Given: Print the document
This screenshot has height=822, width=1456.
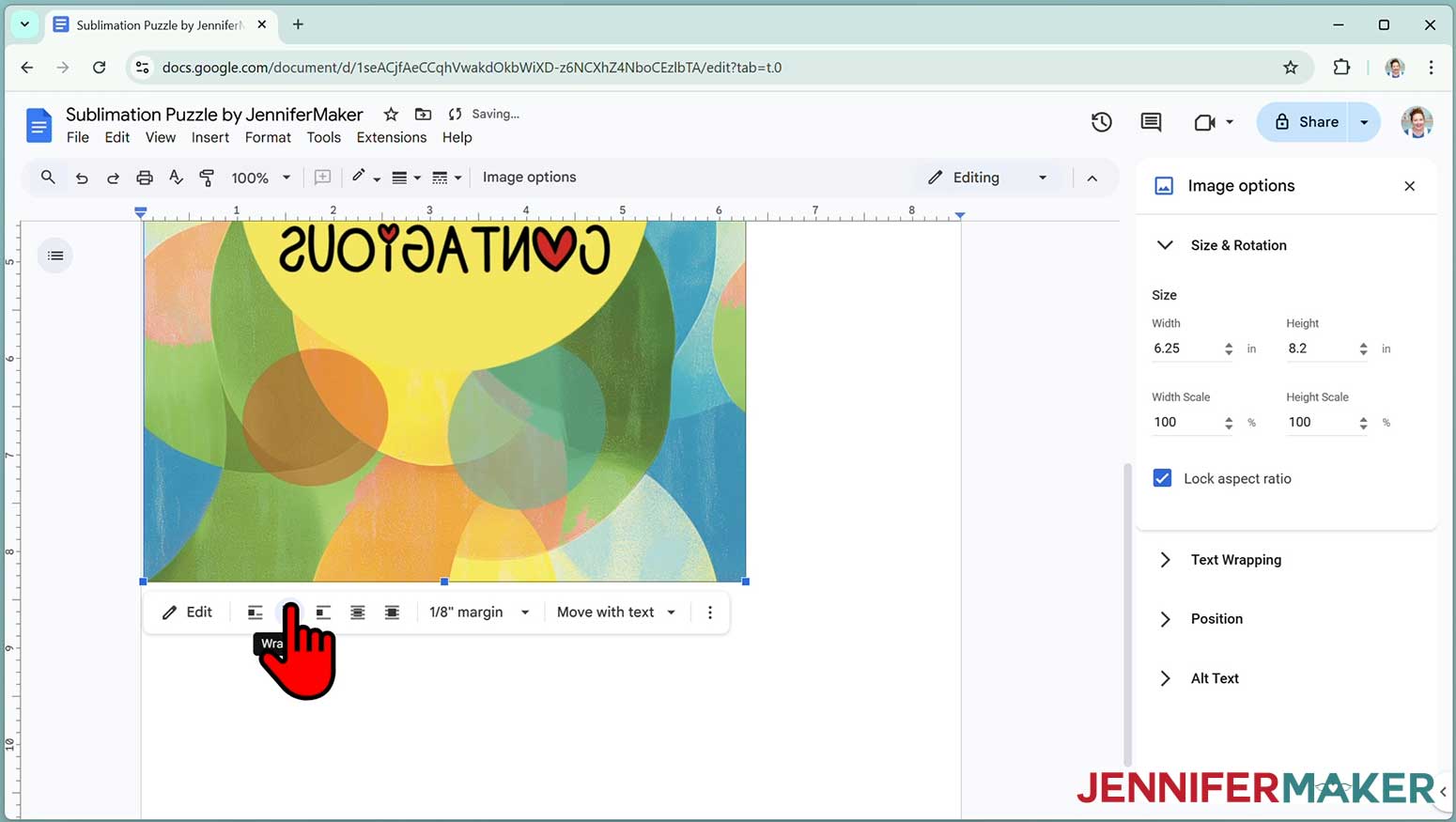Looking at the screenshot, I should tap(144, 178).
